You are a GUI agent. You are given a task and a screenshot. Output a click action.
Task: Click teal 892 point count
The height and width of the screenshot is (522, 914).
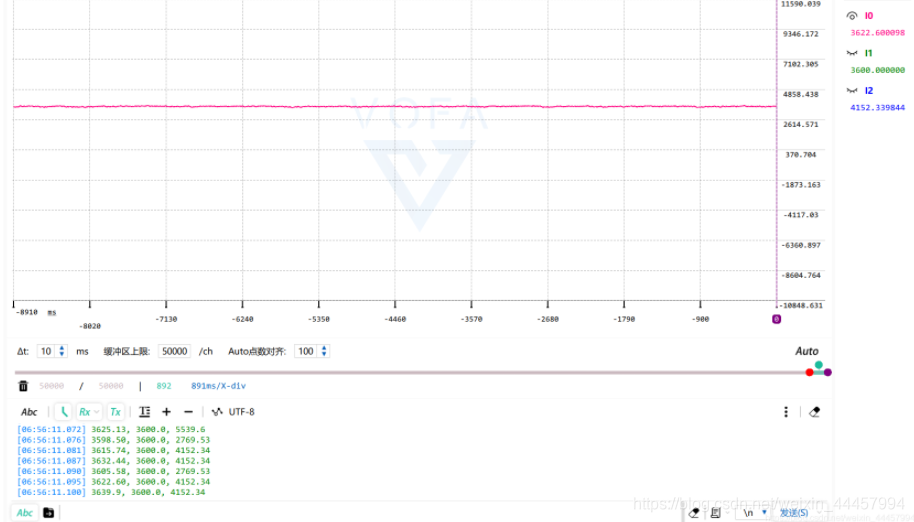coord(164,386)
